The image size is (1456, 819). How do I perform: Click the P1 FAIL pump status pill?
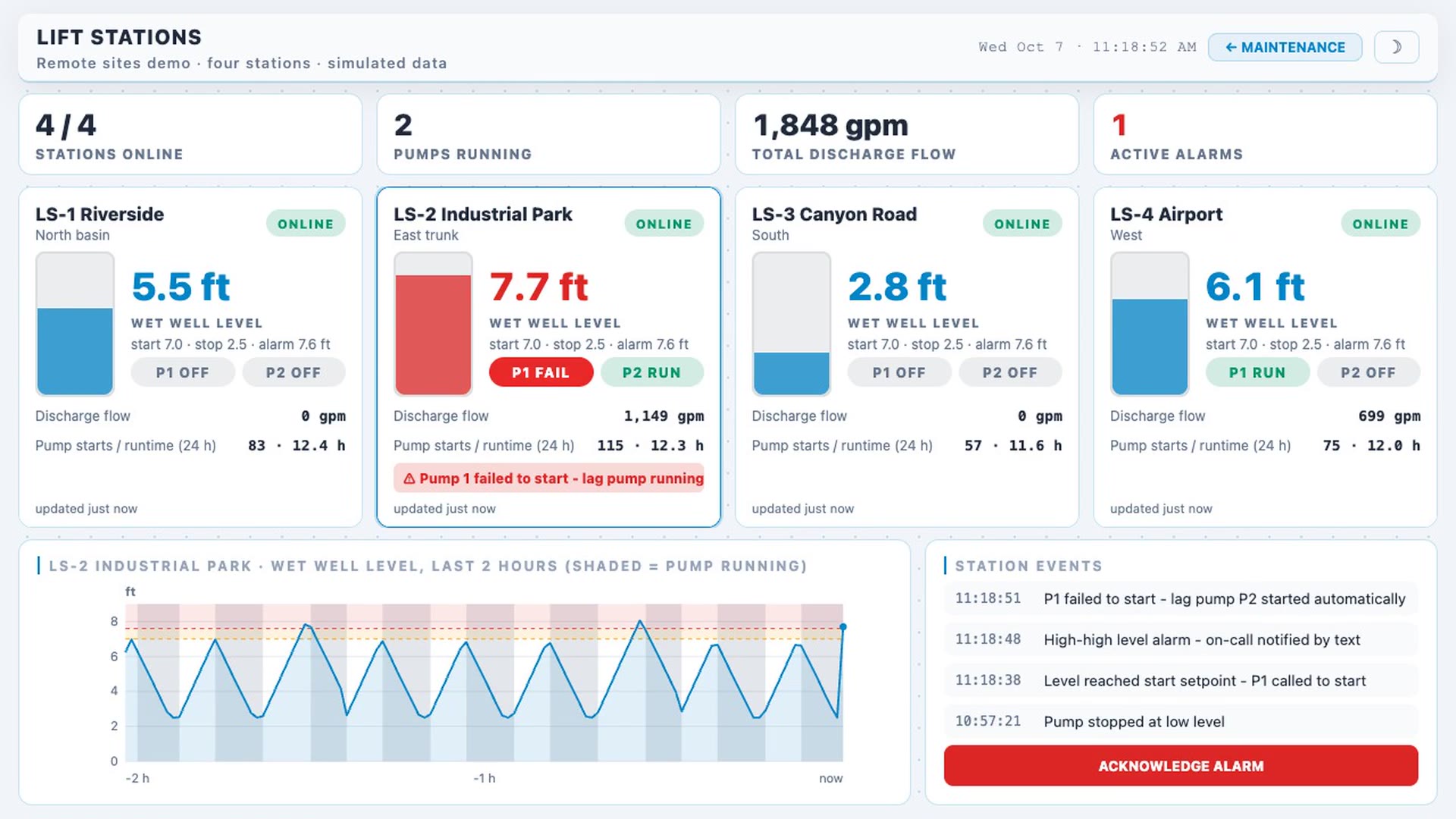pyautogui.click(x=541, y=372)
